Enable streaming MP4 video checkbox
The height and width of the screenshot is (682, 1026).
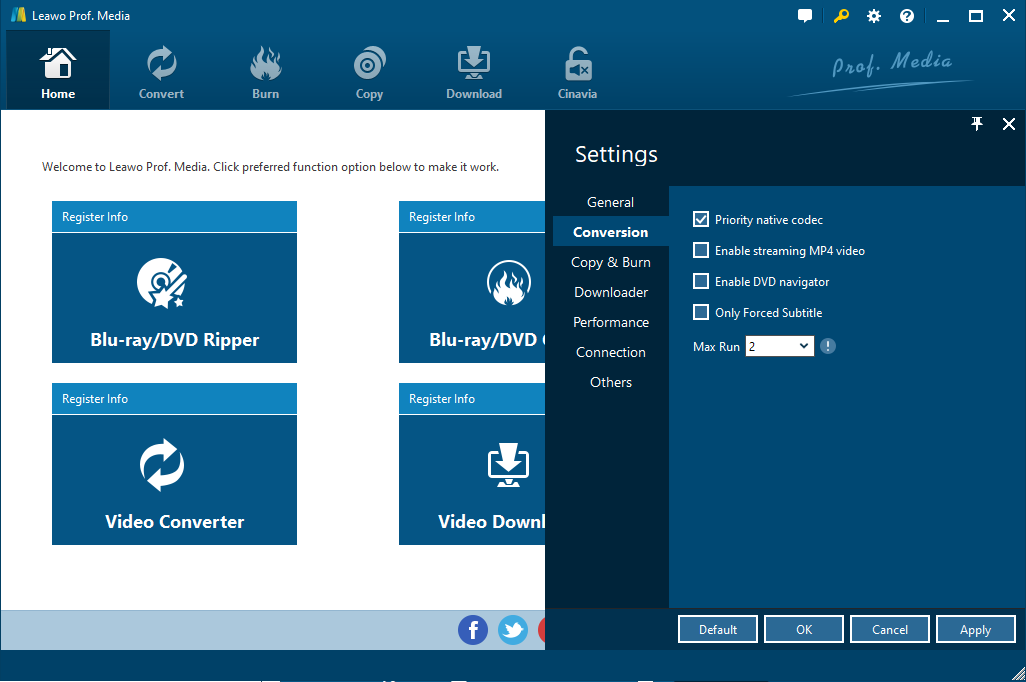coord(701,250)
